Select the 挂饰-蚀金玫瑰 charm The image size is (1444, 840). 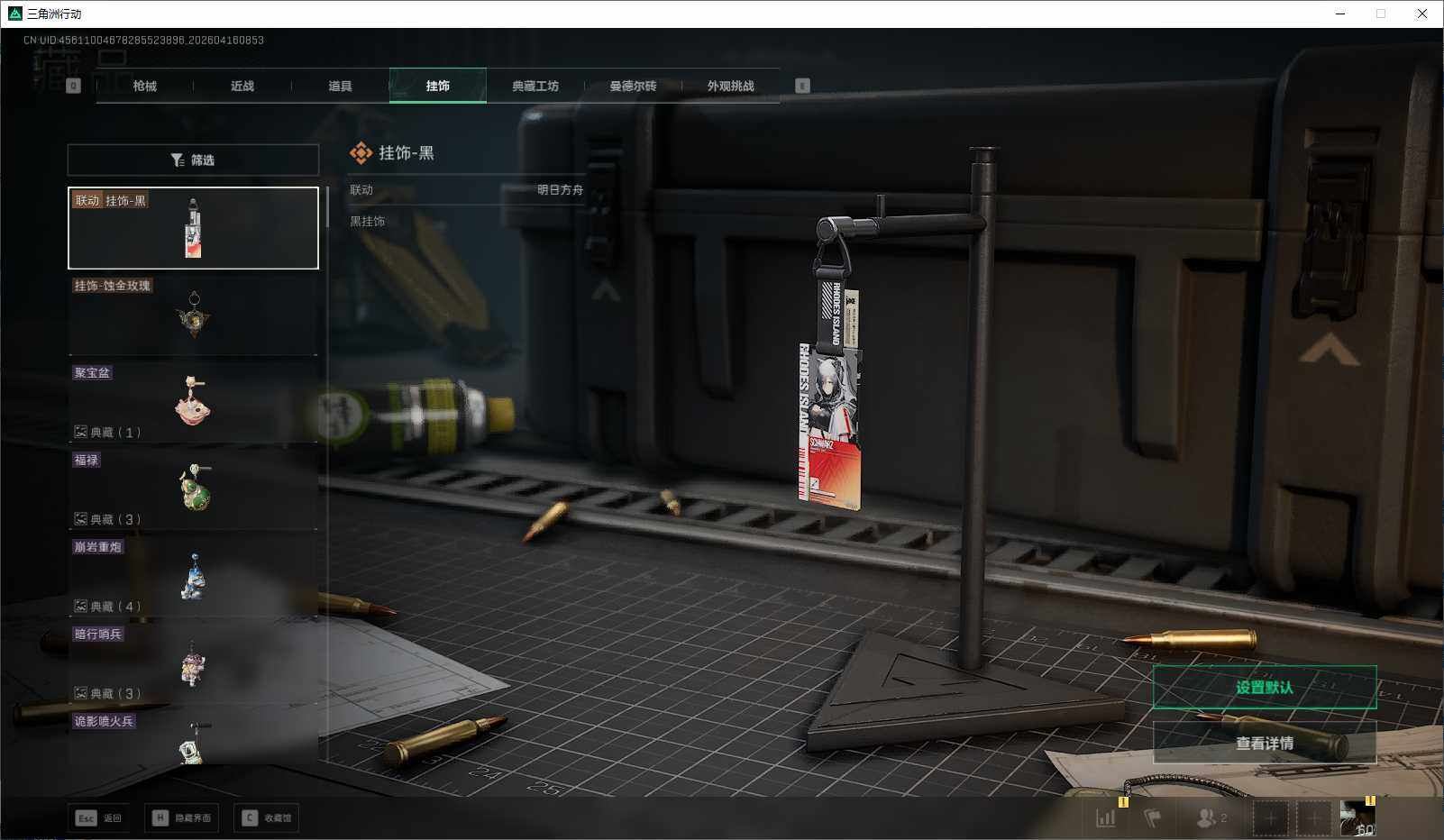(x=193, y=315)
